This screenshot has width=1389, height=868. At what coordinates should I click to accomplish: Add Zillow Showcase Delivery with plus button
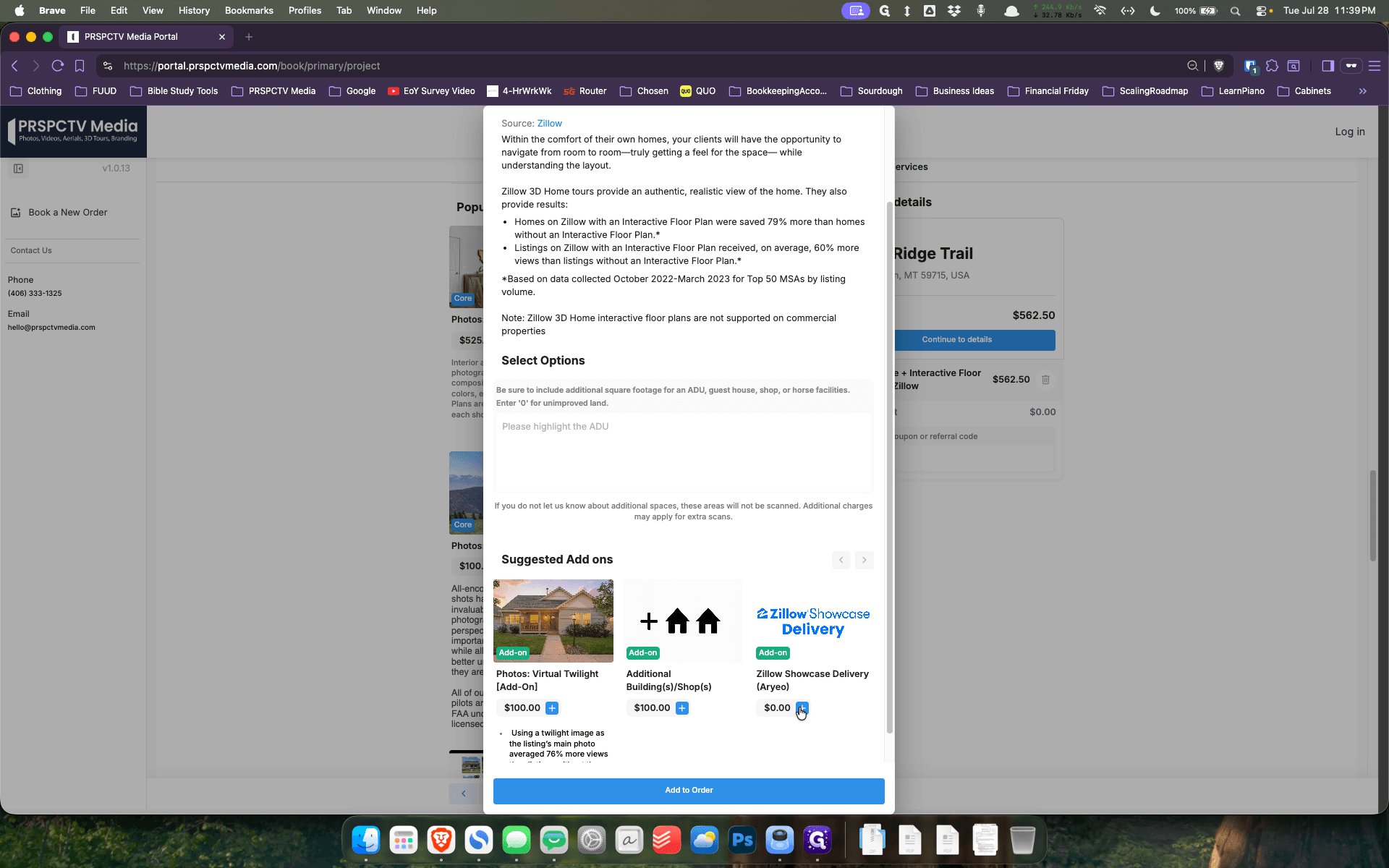802,707
